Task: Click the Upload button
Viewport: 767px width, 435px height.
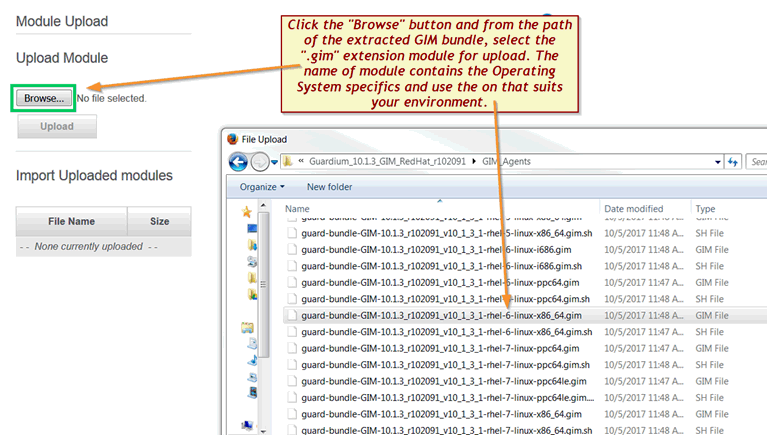Action: [x=57, y=126]
